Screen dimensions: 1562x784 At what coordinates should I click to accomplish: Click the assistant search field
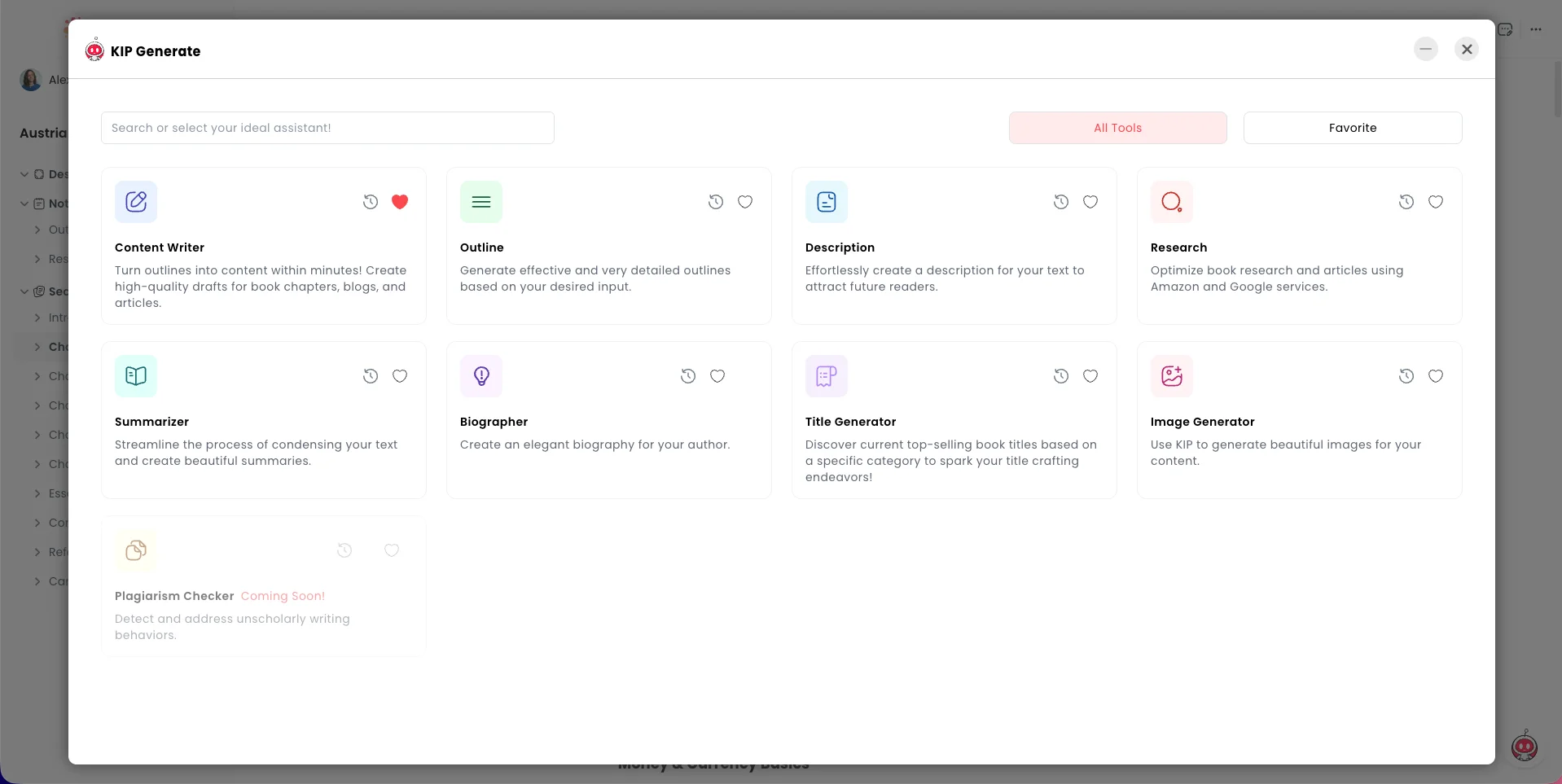coord(327,128)
